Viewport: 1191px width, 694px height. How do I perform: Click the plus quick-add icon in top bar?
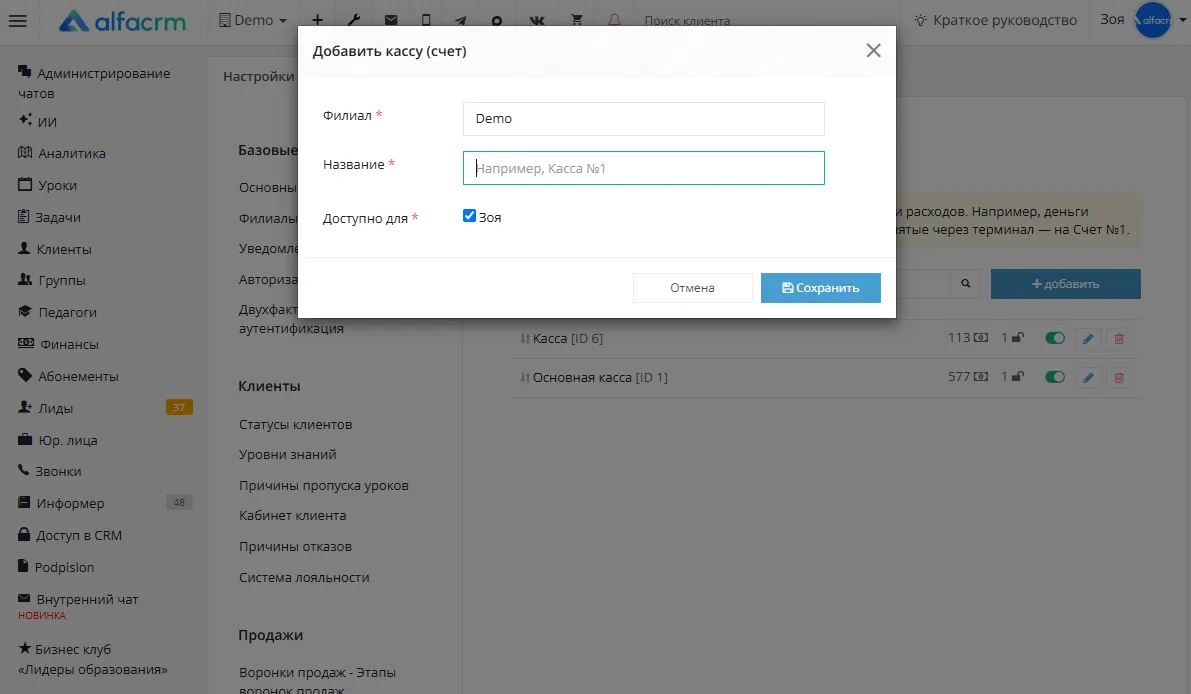point(317,21)
